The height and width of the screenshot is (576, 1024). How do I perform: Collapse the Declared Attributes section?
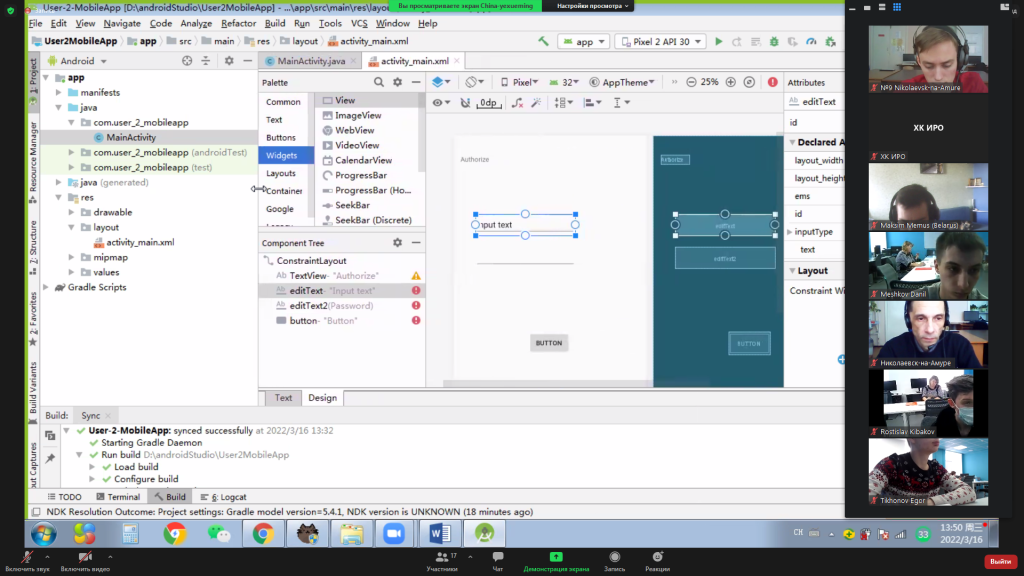pyautogui.click(x=792, y=142)
